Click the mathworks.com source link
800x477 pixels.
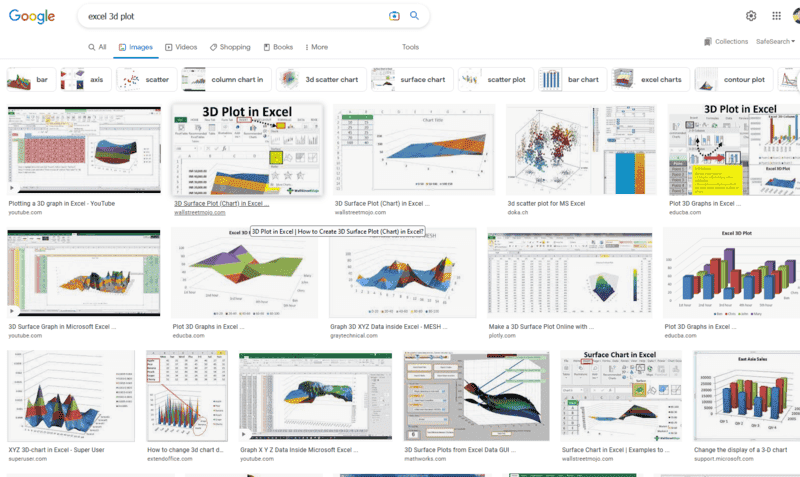[x=425, y=459]
